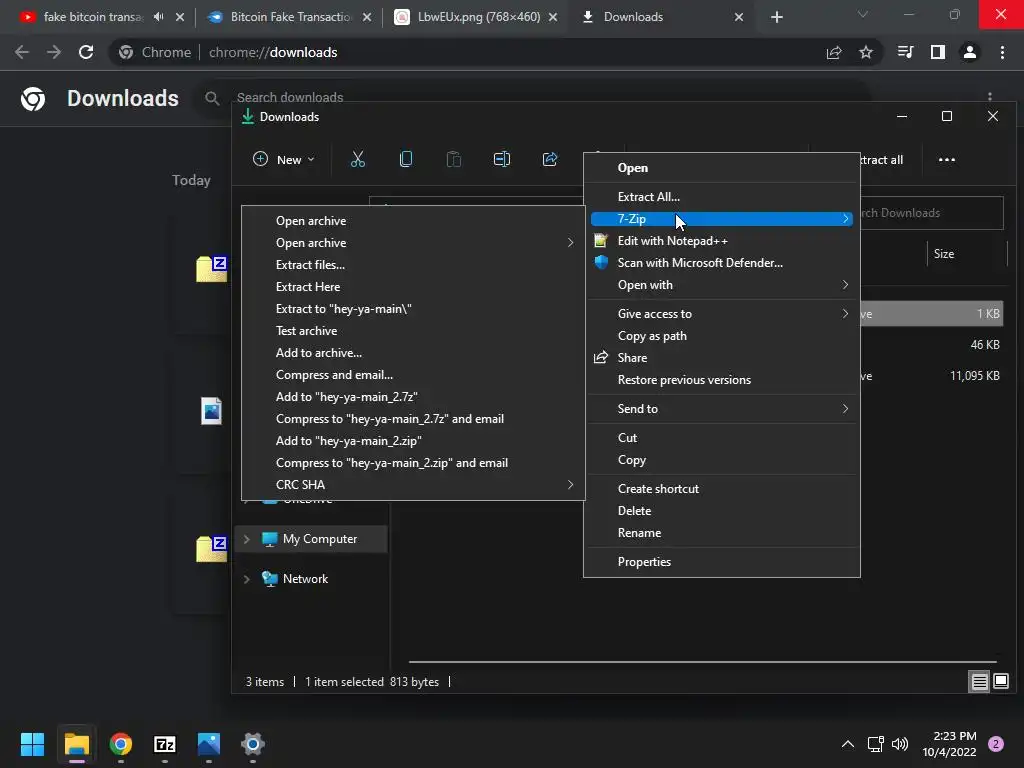Expand second Open archive submenu arrow
Viewport: 1024px width, 768px height.
(570, 243)
